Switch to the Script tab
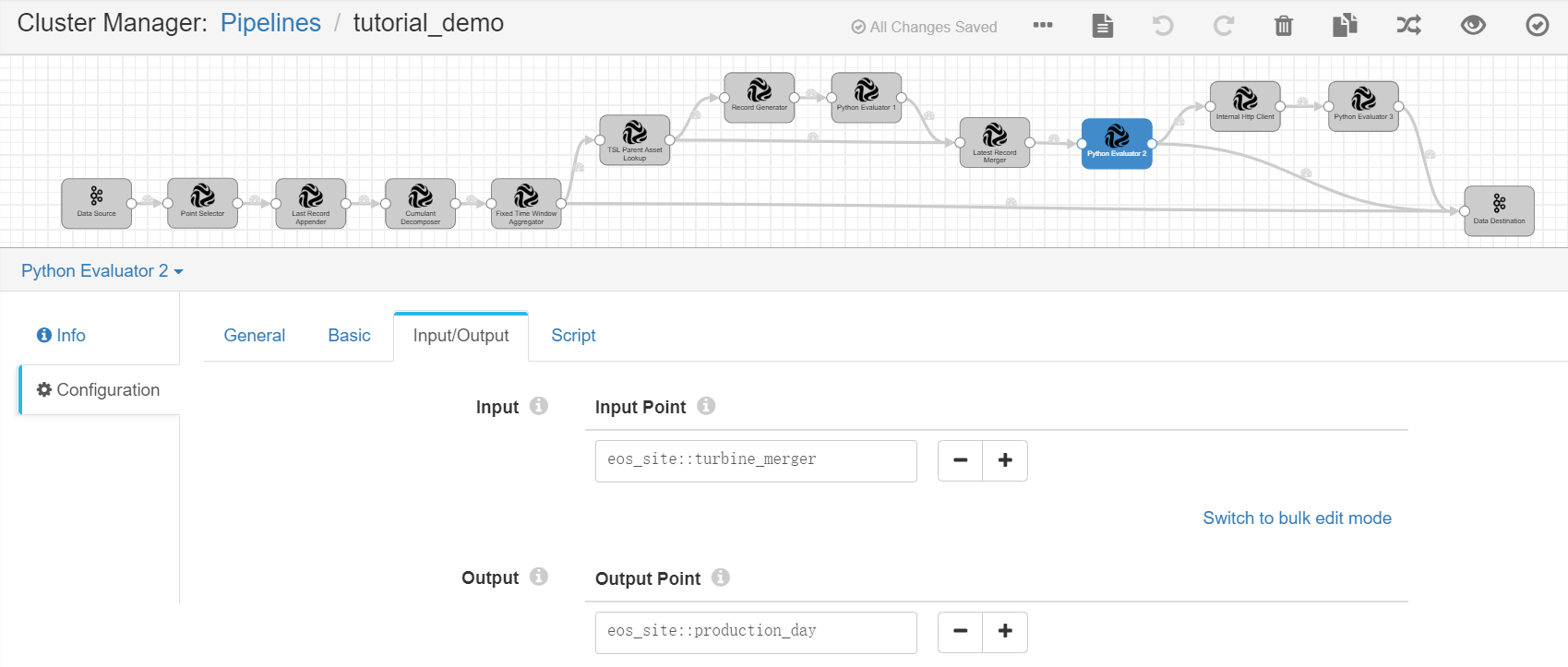 click(x=573, y=336)
